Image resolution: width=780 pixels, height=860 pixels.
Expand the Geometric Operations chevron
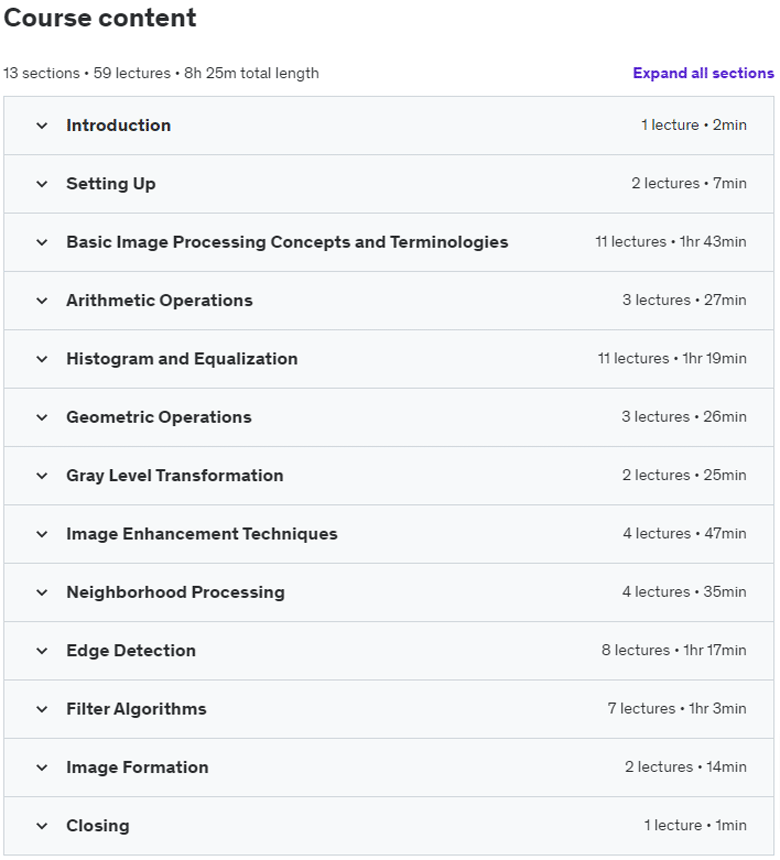coord(42,417)
